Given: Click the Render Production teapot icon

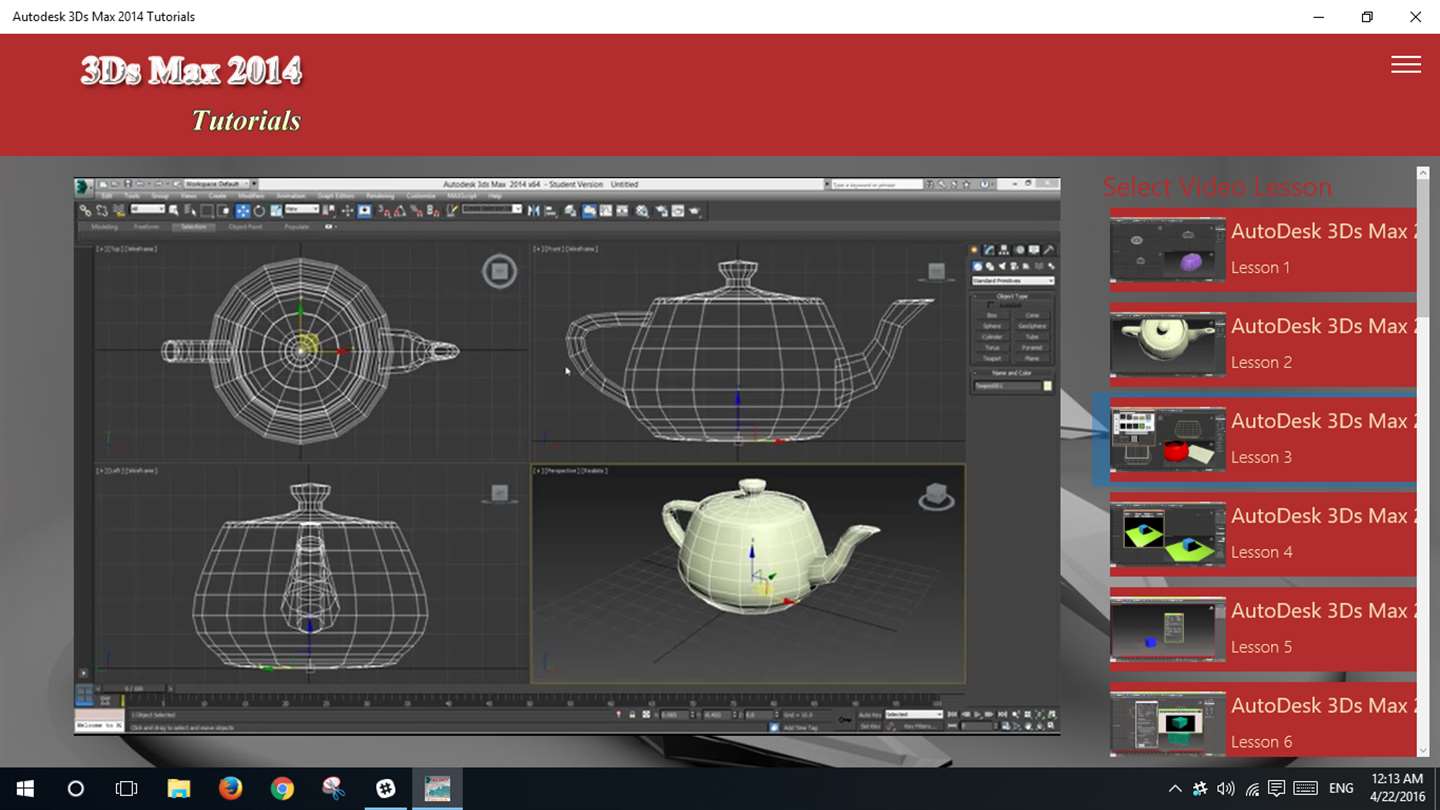Looking at the screenshot, I should point(694,211).
